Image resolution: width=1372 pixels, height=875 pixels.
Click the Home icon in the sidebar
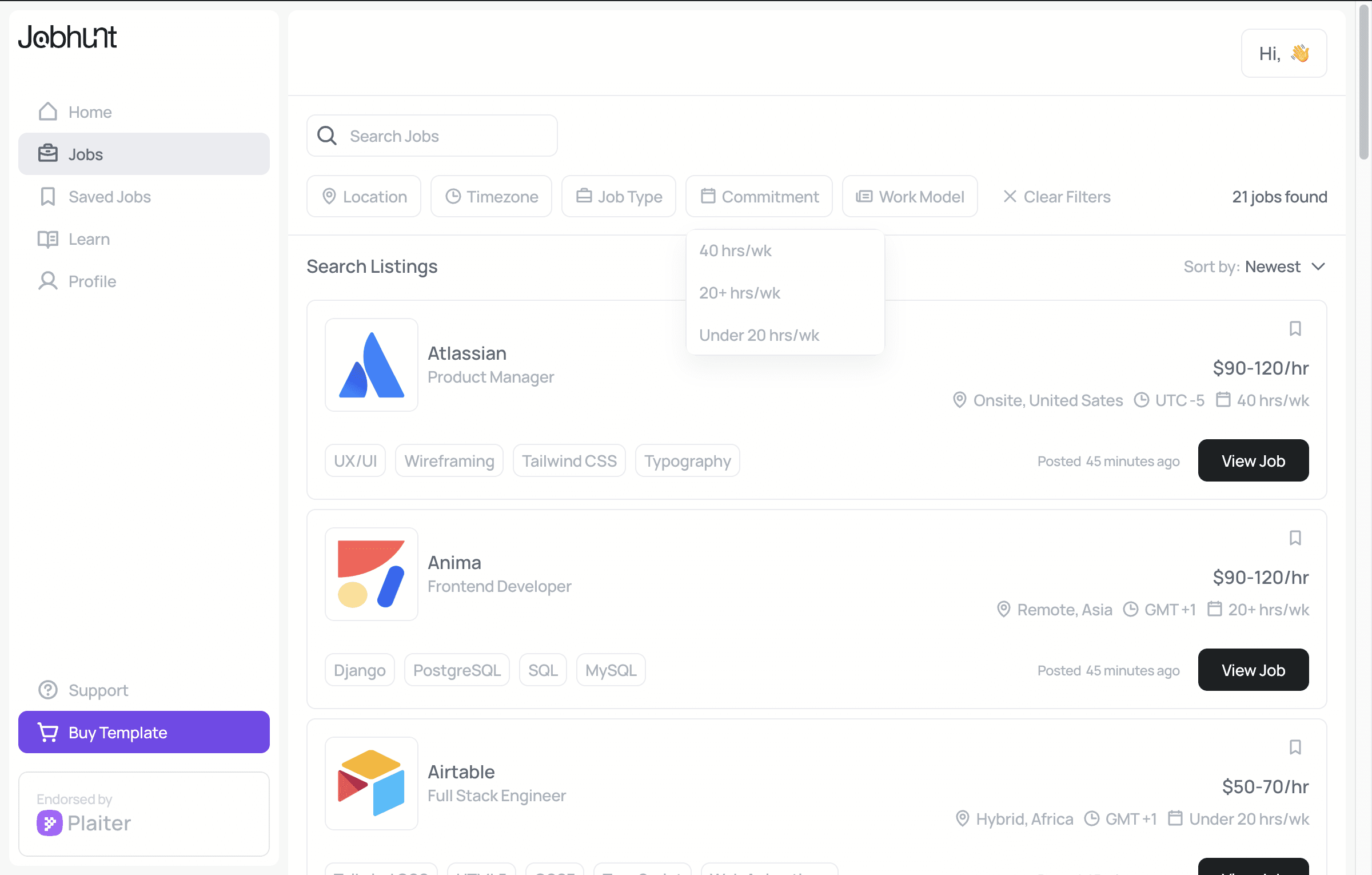pos(48,112)
